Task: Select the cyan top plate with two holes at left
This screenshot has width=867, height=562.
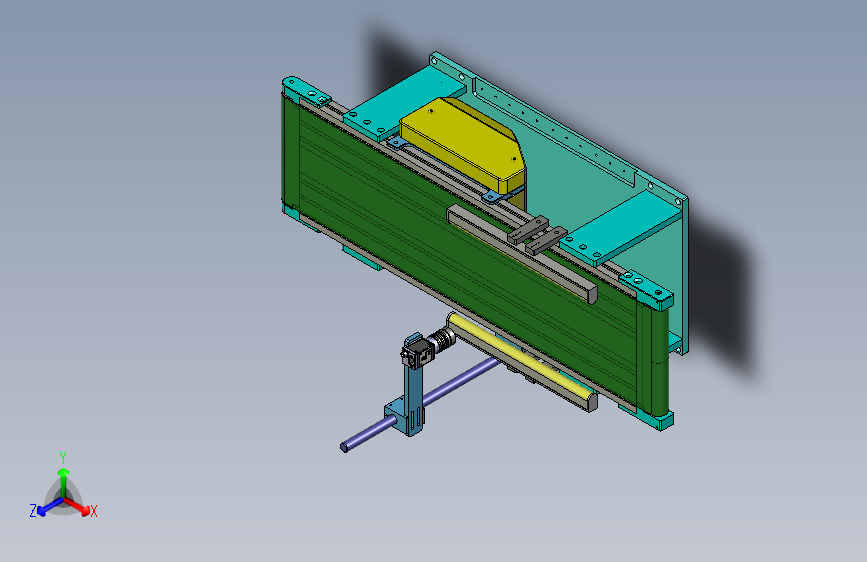Action: pyautogui.click(x=306, y=91)
